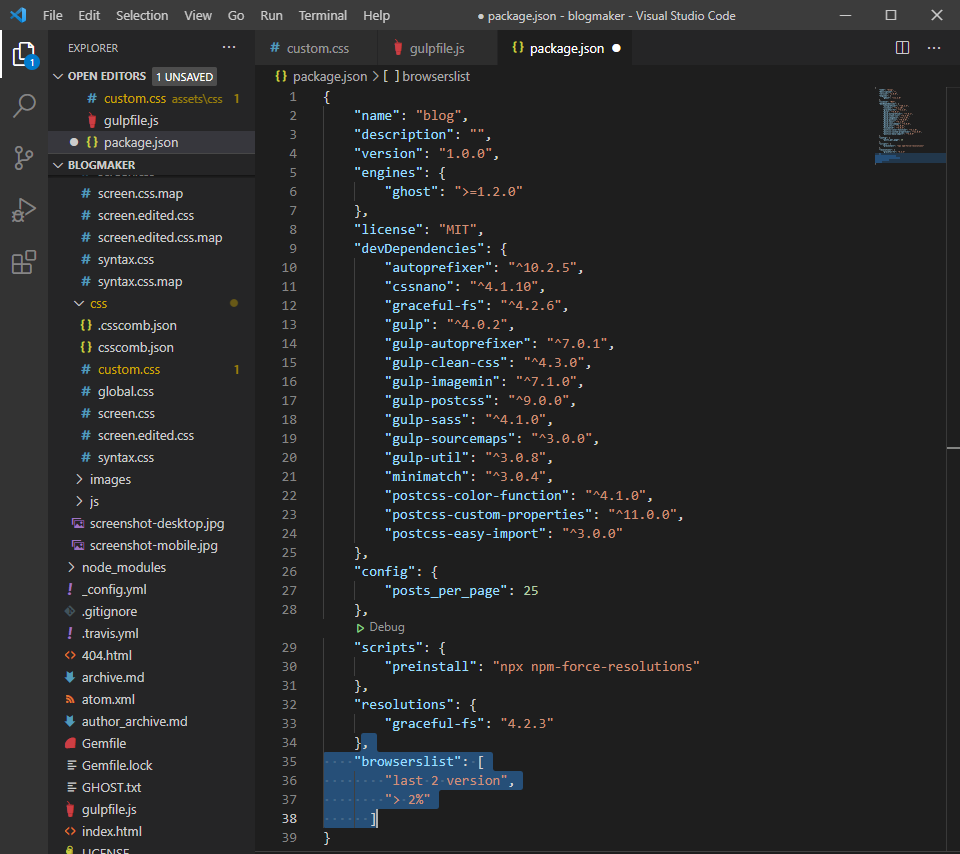Expand the node_modules folder
The width and height of the screenshot is (960, 854).
click(71, 567)
